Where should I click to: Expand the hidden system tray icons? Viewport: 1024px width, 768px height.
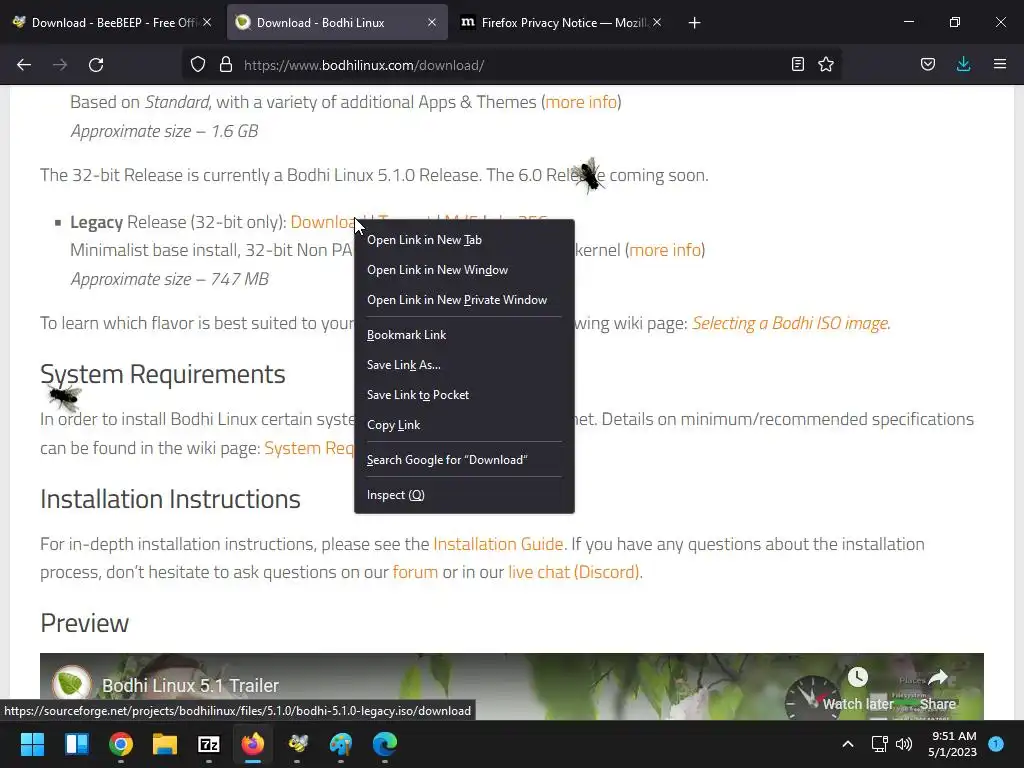tap(848, 744)
